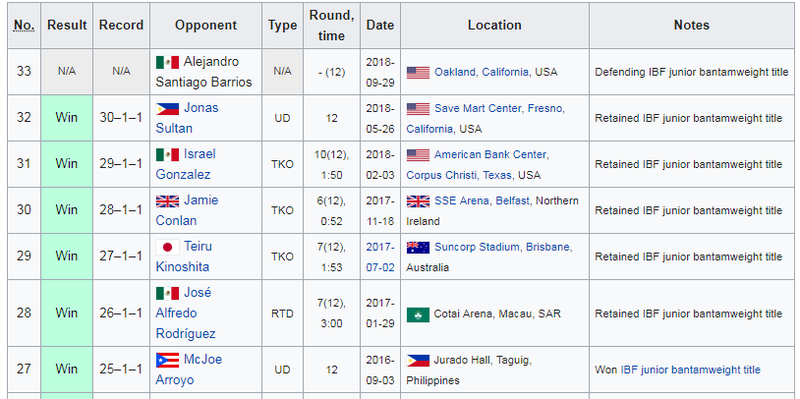Click the Australian flag by Suncorp Stadium

coord(418,247)
